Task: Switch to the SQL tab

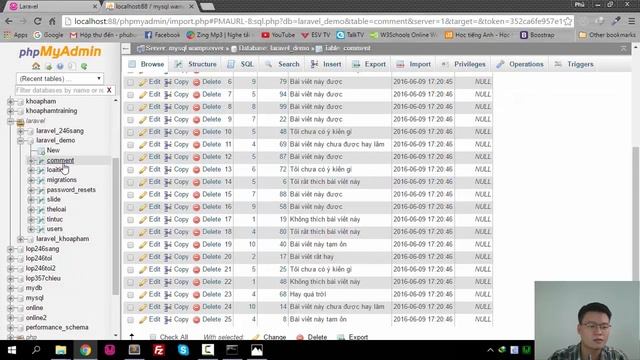Action: [241, 64]
